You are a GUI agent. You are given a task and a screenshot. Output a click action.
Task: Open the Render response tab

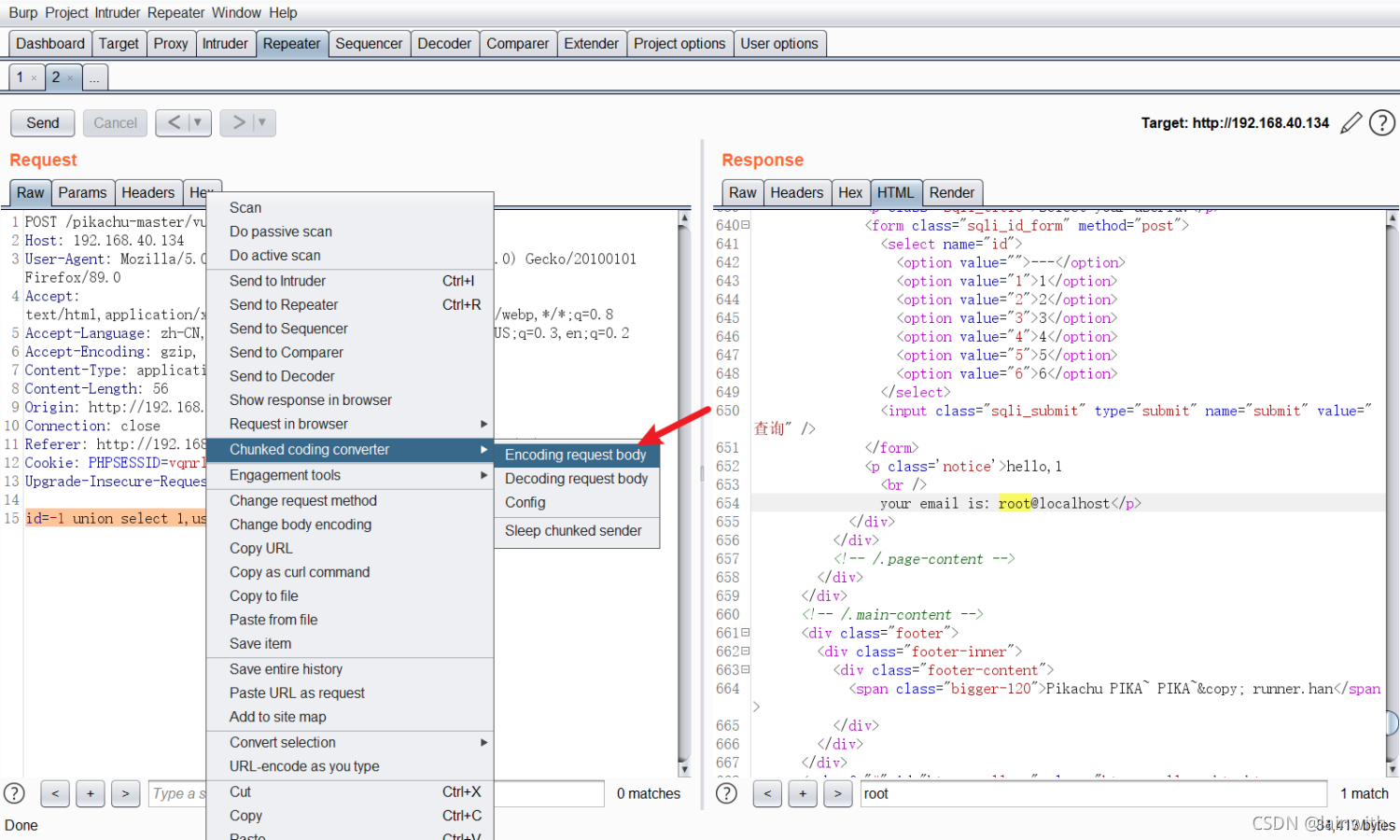click(952, 192)
